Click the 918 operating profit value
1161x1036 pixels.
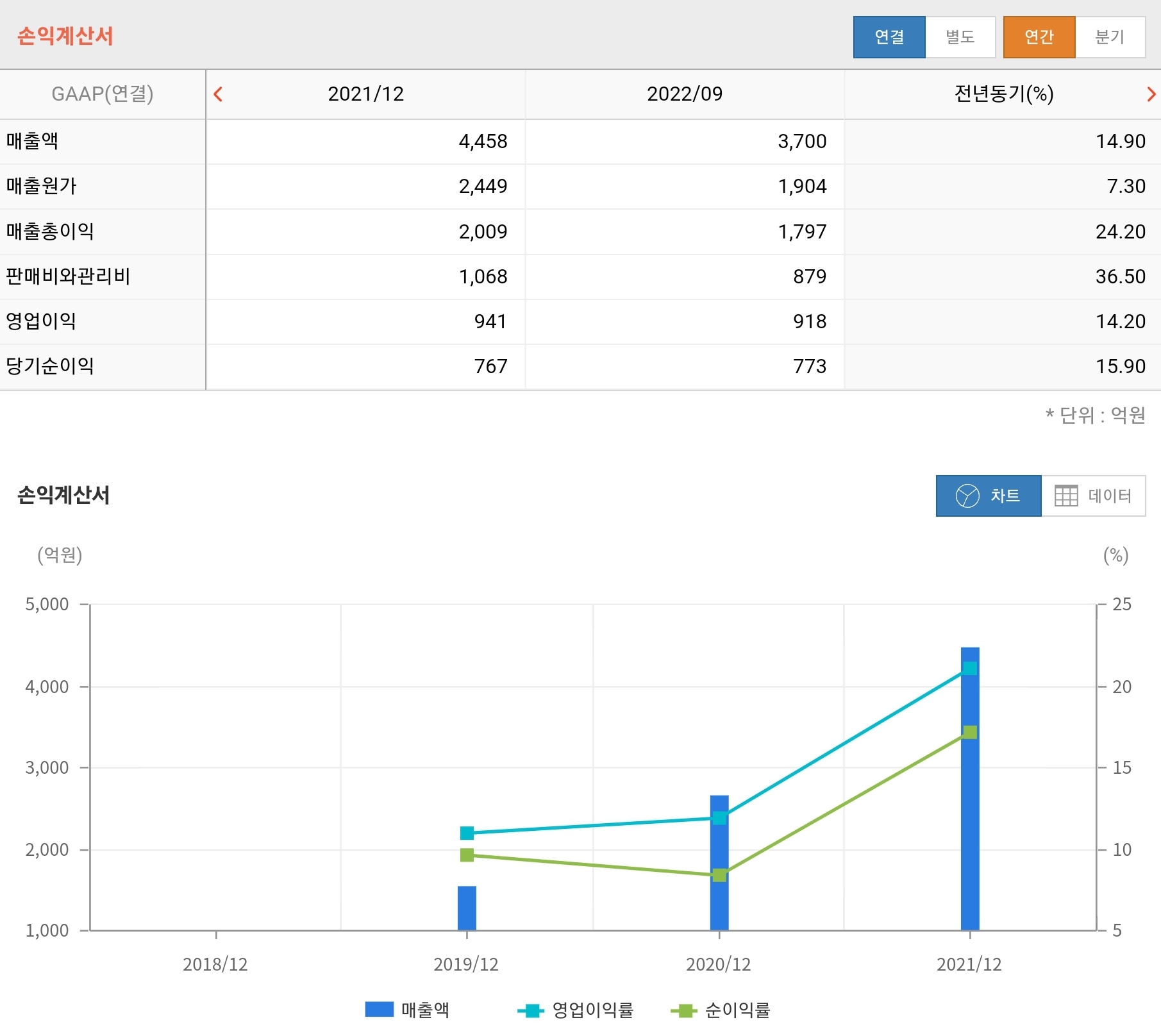[x=810, y=321]
